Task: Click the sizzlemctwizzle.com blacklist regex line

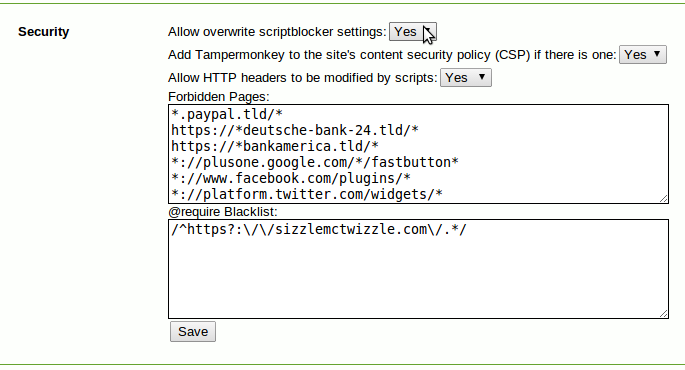Action: pos(319,229)
